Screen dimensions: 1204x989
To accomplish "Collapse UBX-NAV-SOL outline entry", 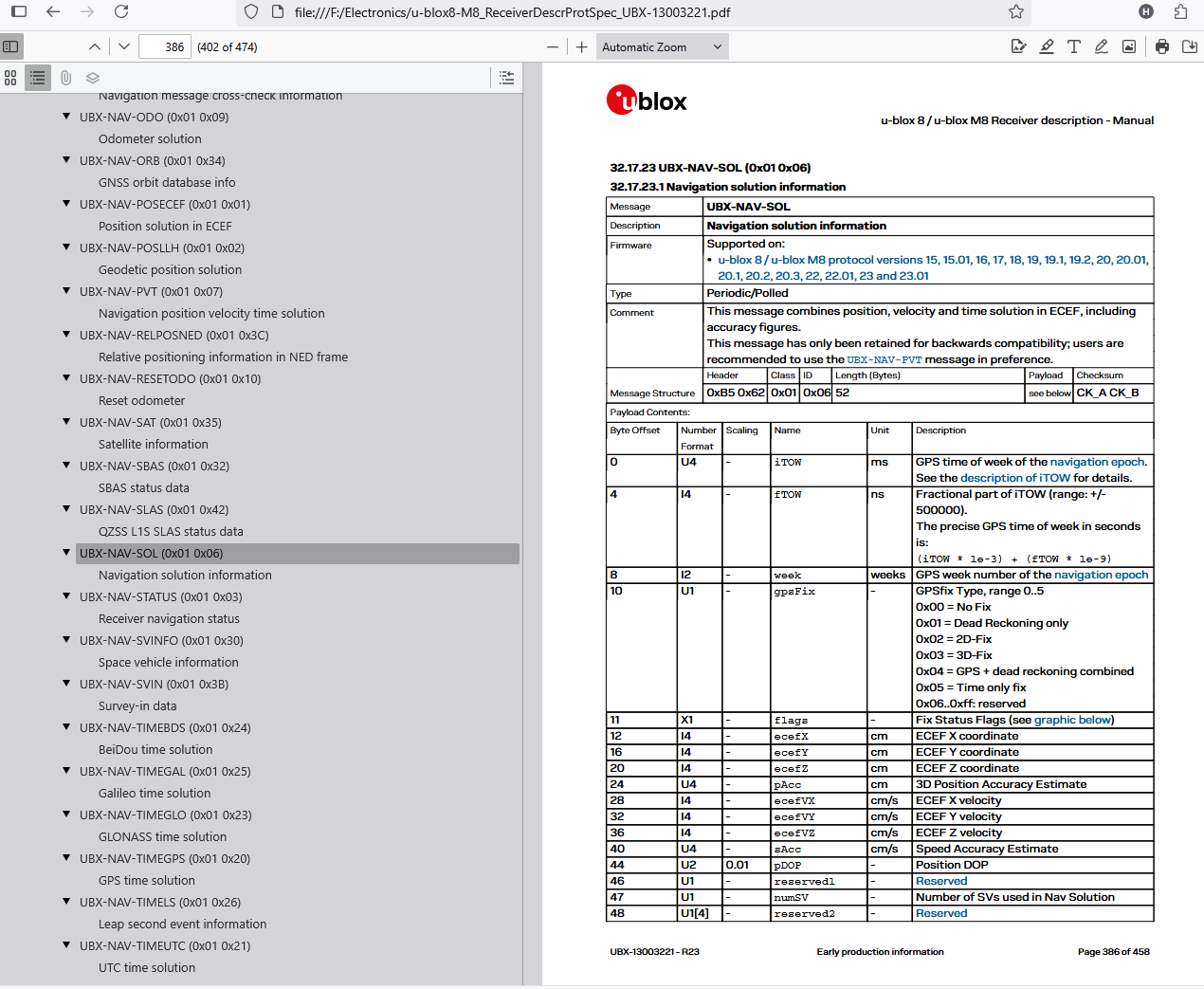I will pyautogui.click(x=66, y=553).
